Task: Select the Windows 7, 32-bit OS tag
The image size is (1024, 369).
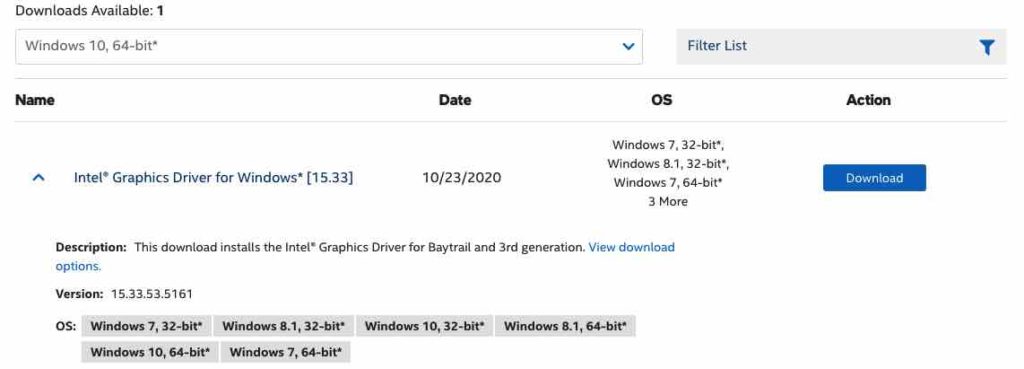Action: click(x=146, y=326)
